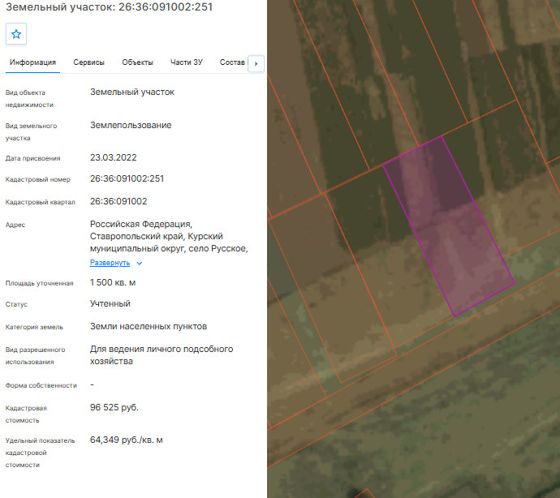Image resolution: width=560 pixels, height=498 pixels.
Task: Click the address text starting Российская Федерация
Action: (169, 236)
